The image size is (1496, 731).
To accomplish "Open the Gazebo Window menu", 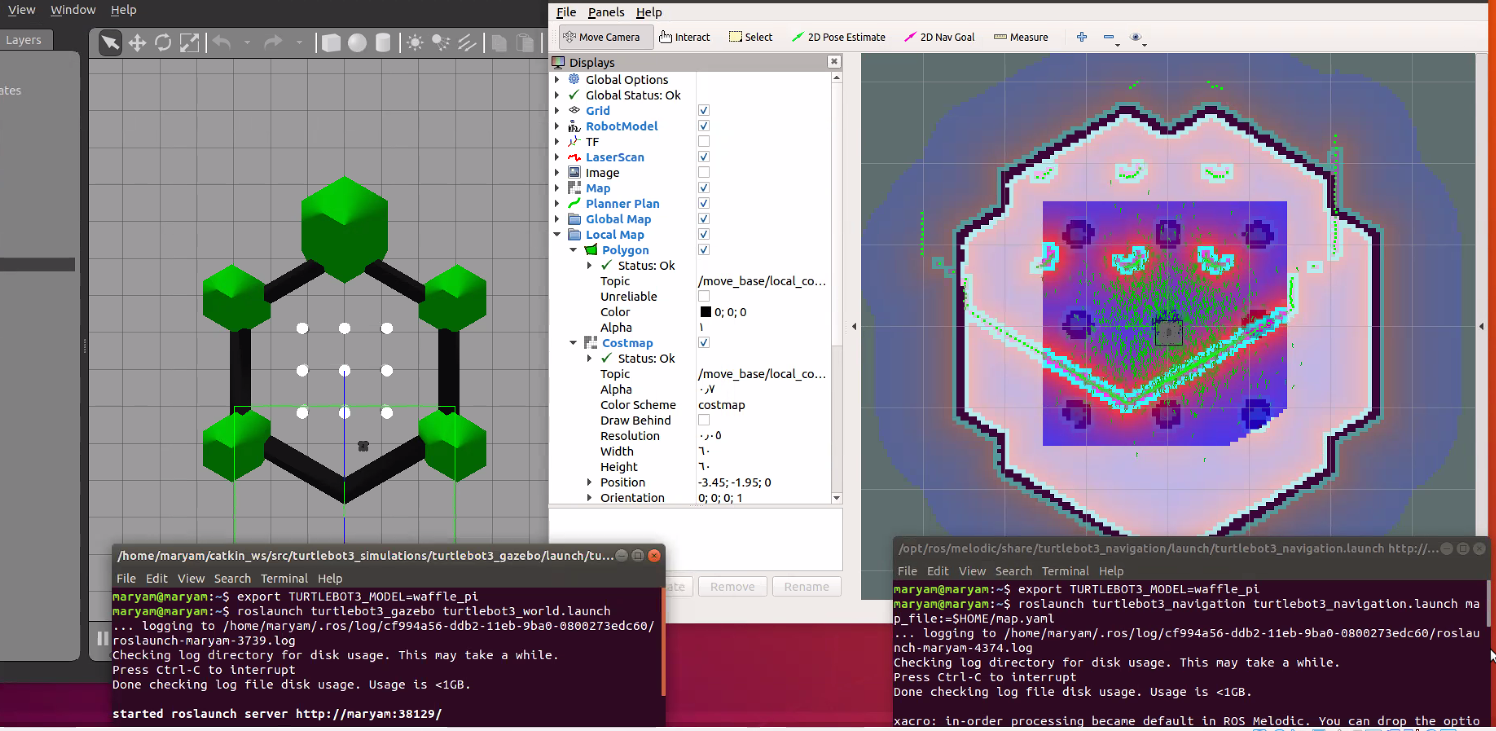I will (x=73, y=10).
